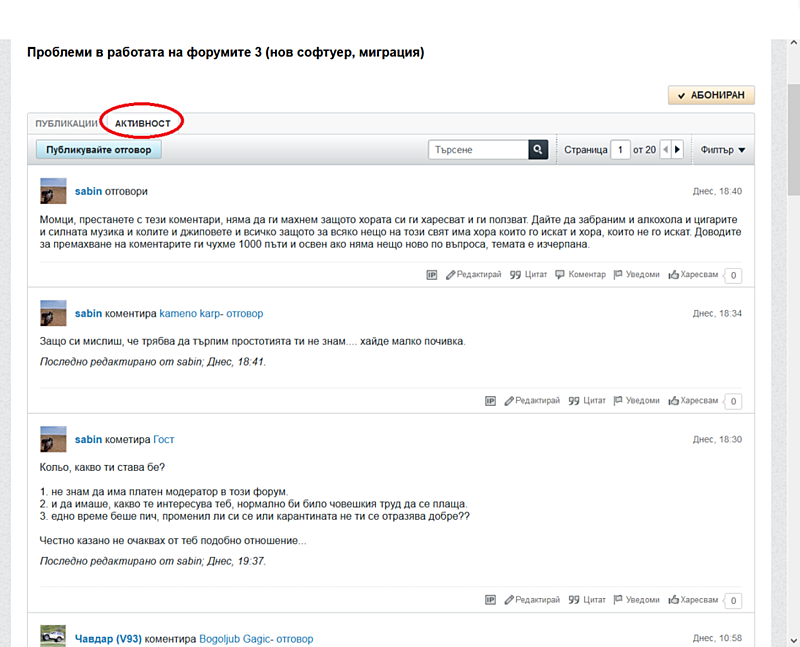Go to next page arrow
Screen dimensions: 800x647
pyautogui.click(x=678, y=150)
